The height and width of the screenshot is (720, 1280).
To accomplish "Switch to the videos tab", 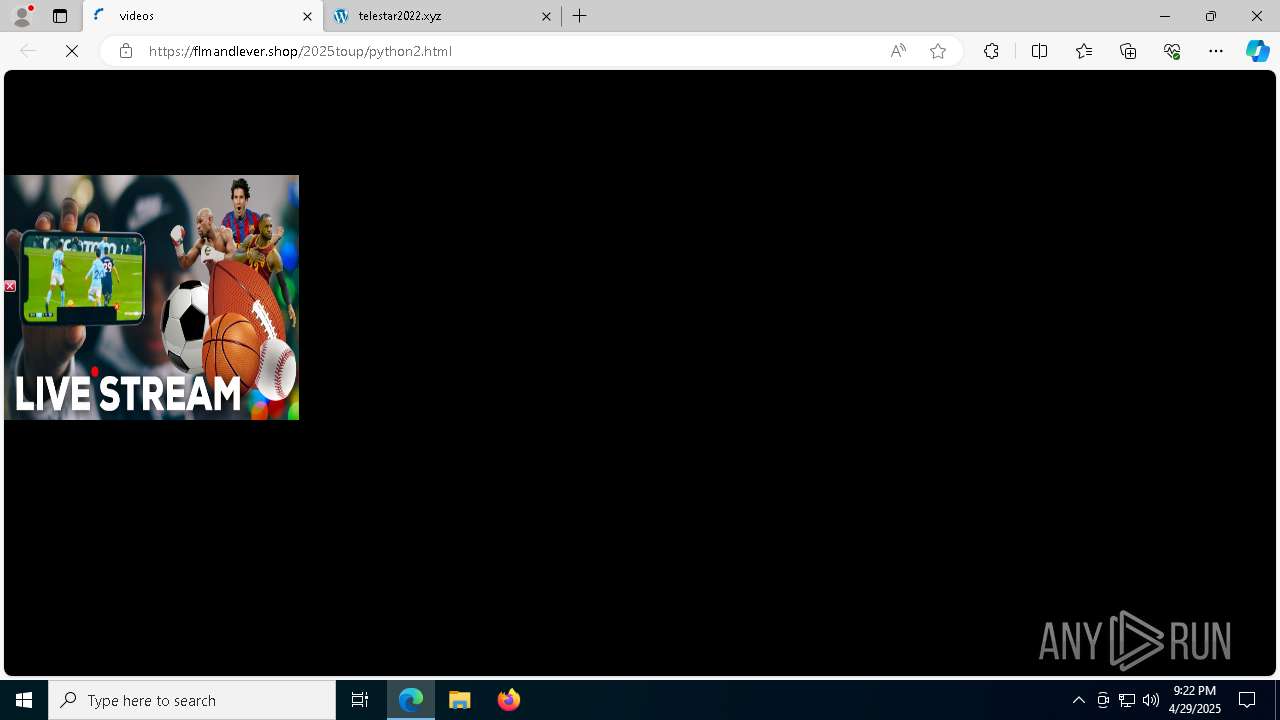I will pyautogui.click(x=203, y=16).
